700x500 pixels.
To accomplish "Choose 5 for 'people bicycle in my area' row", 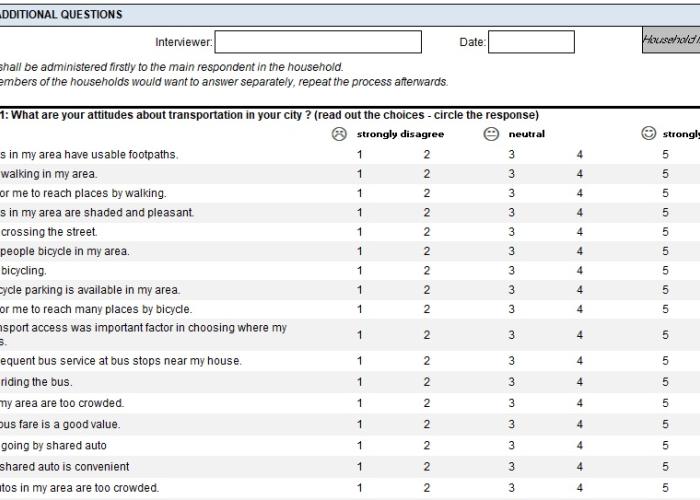I will (x=665, y=251).
